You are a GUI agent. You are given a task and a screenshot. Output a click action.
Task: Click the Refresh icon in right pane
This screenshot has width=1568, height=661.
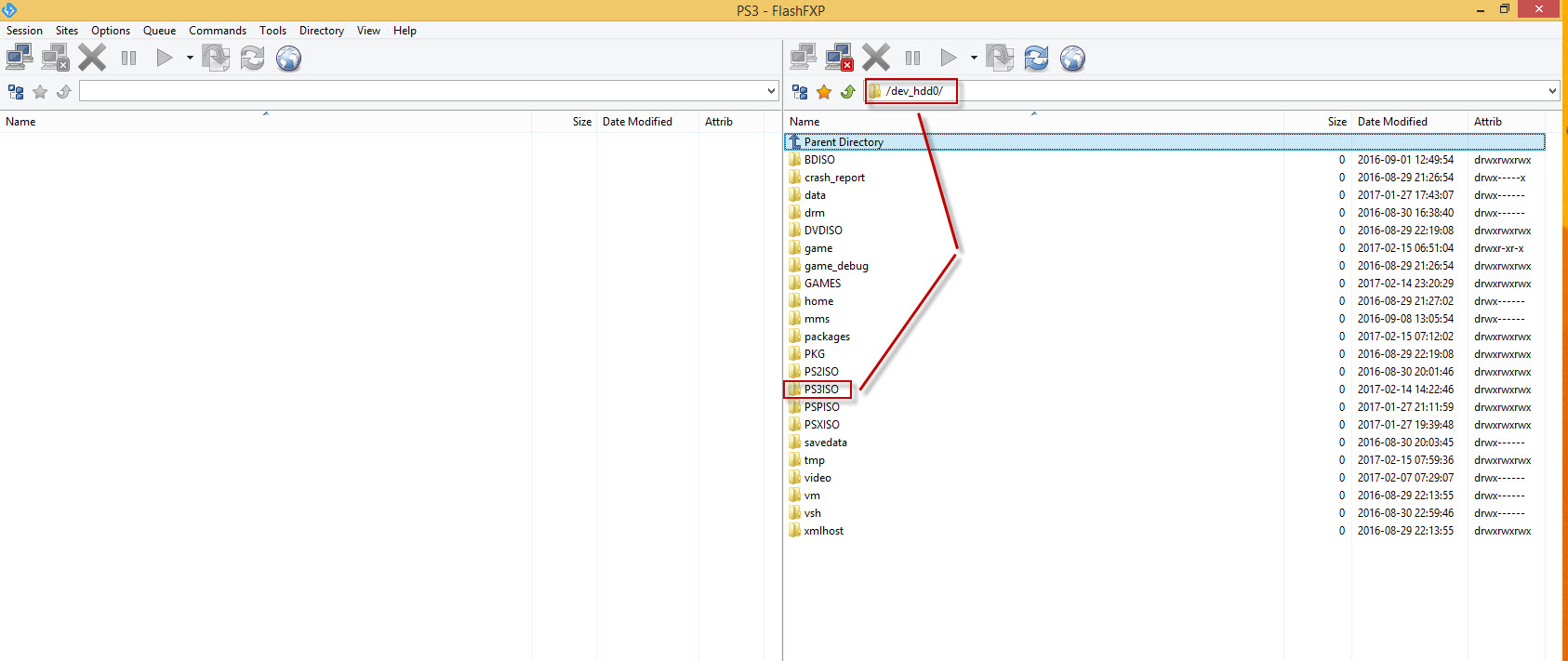[x=1036, y=58]
